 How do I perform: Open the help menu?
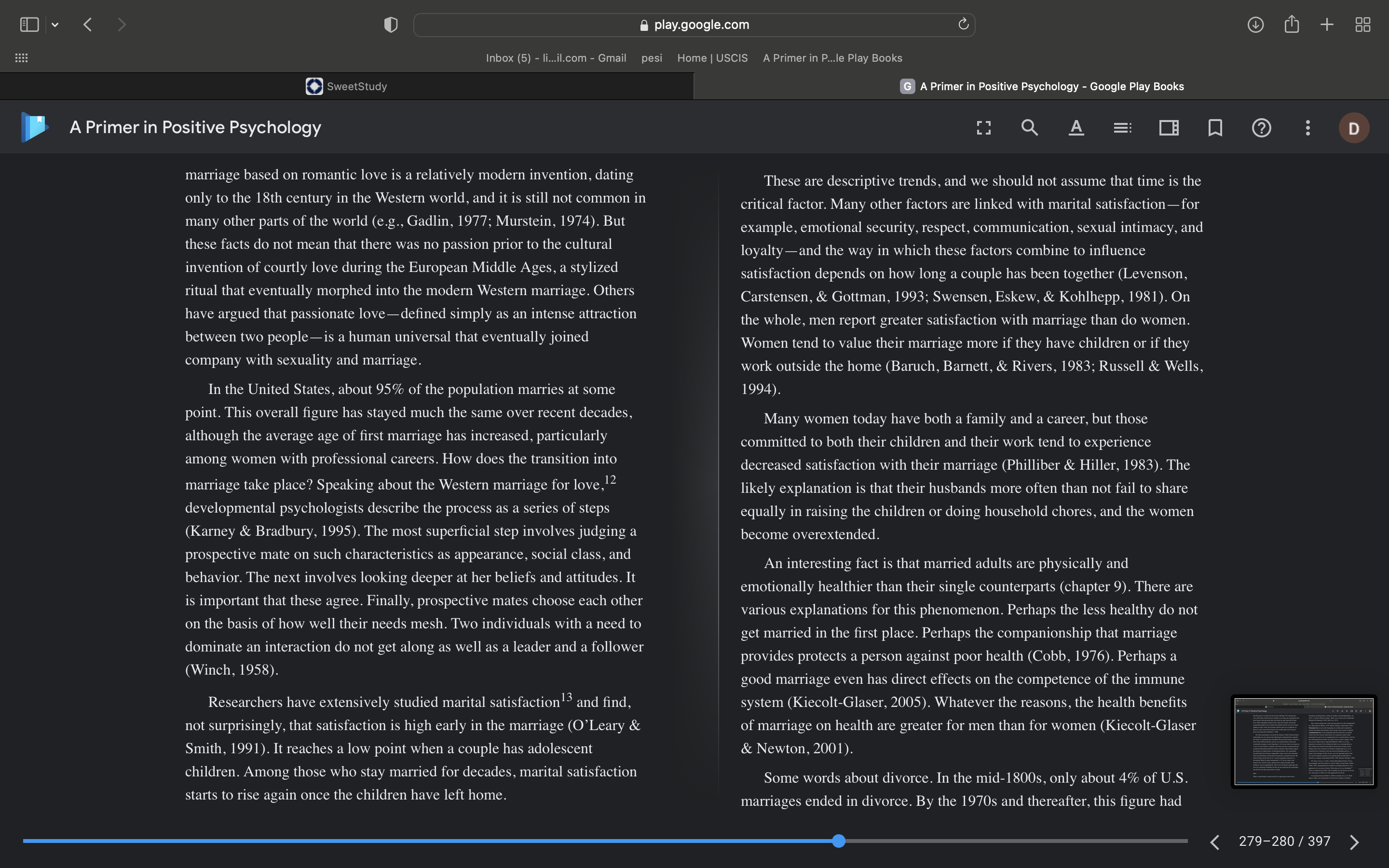pyautogui.click(x=1261, y=127)
